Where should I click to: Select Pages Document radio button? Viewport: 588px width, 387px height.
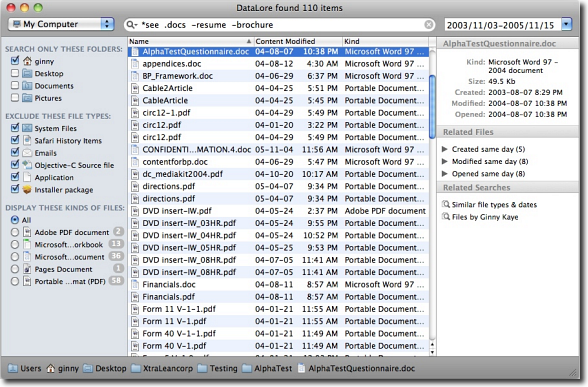[15, 269]
